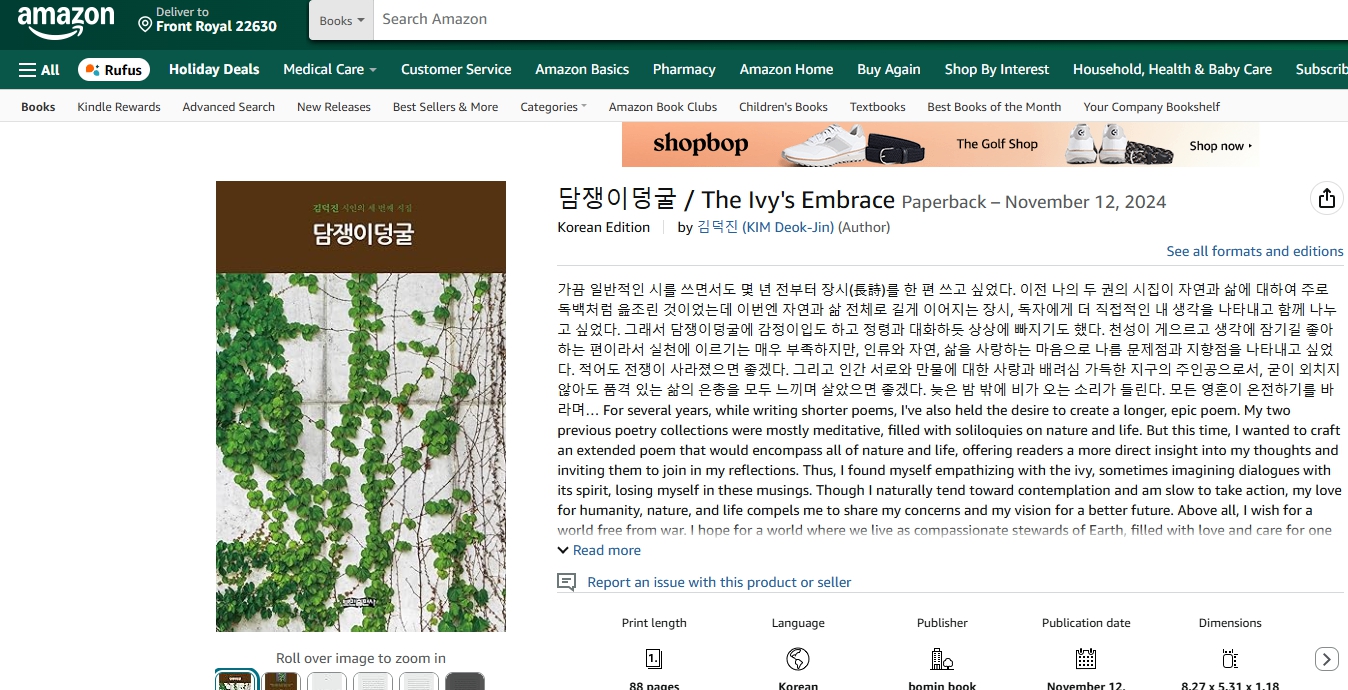Screen dimensions: 1348x690
Task: Open Amazon Book Clubs
Action: (663, 107)
